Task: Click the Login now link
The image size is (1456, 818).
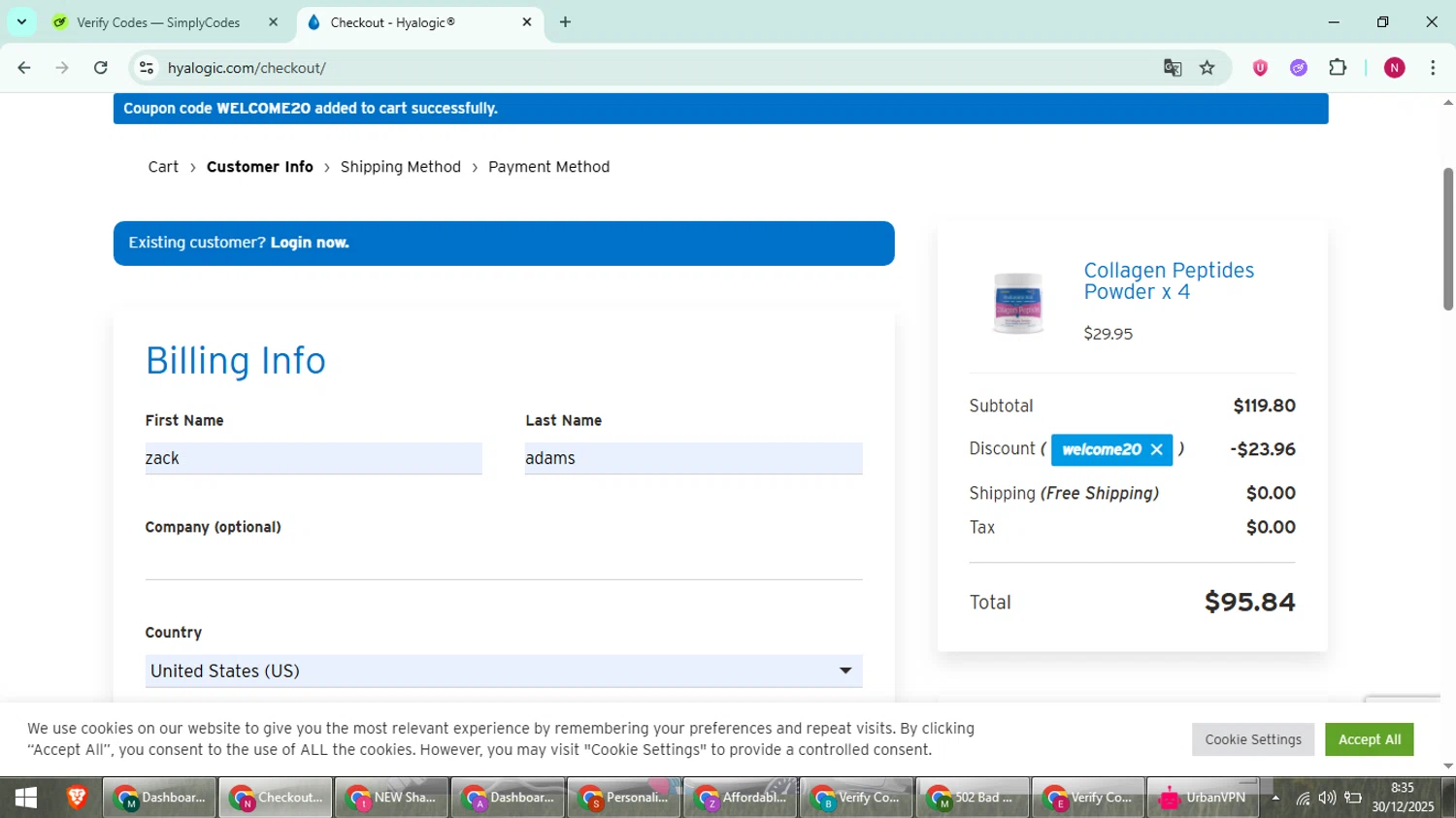Action: [x=310, y=243]
